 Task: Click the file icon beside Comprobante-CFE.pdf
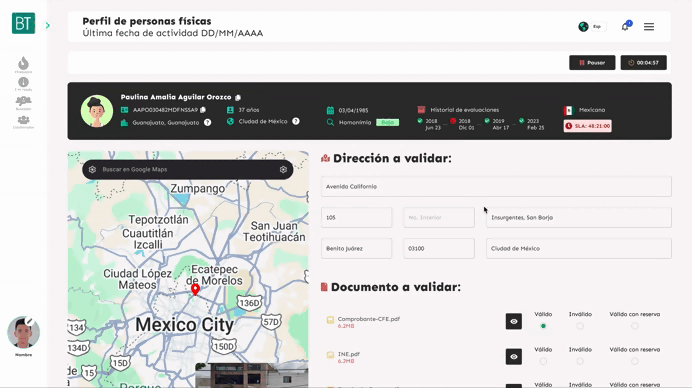pos(330,320)
